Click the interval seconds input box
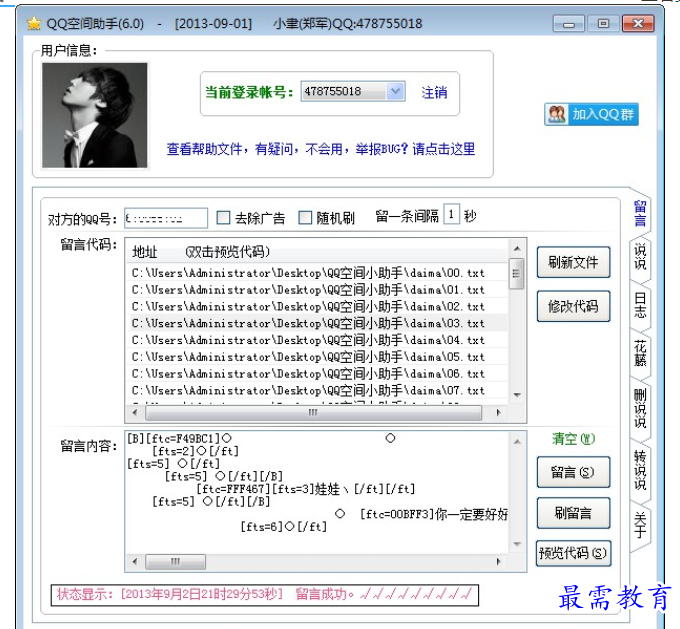Image resolution: width=680 pixels, height=629 pixels. [x=451, y=214]
